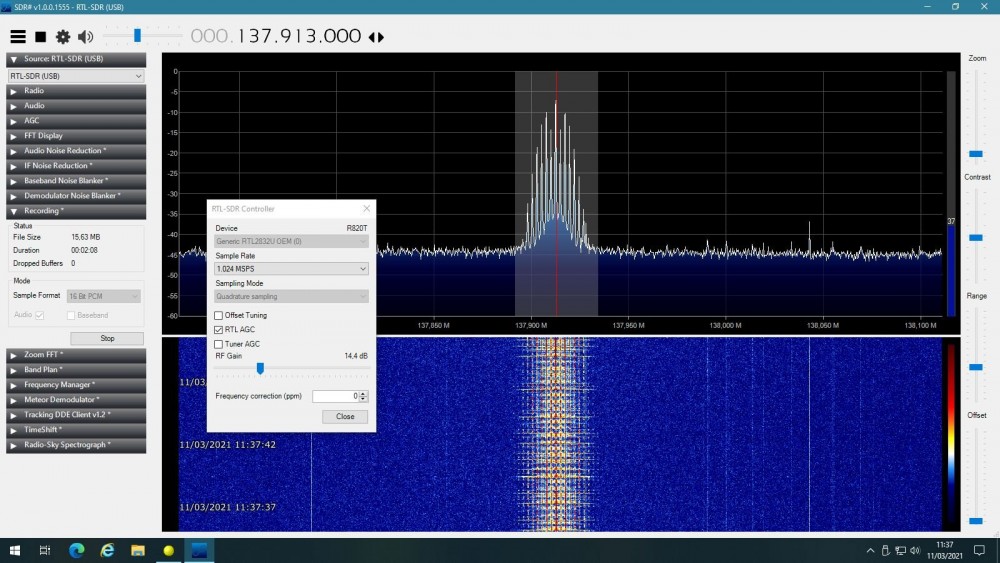Enable the Offset Tuning checkbox
Viewport: 1000px width, 563px height.
tap(219, 316)
